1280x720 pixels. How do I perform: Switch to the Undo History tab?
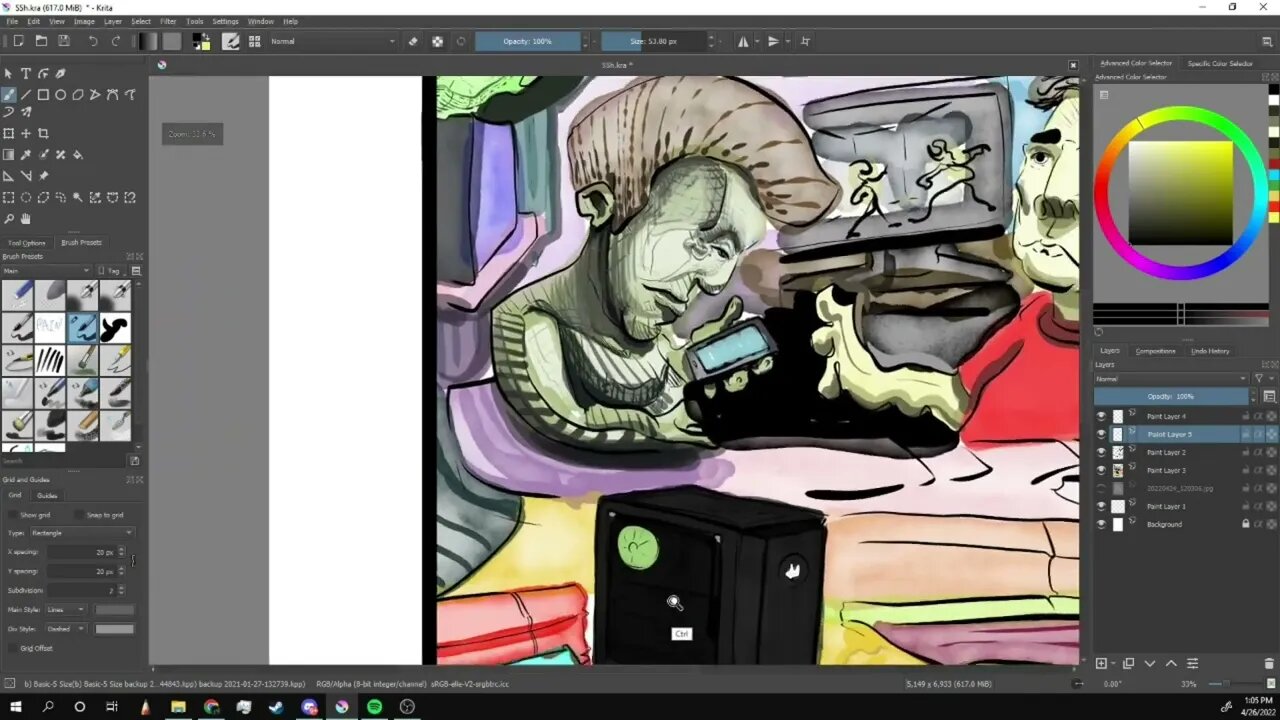pyautogui.click(x=1210, y=351)
